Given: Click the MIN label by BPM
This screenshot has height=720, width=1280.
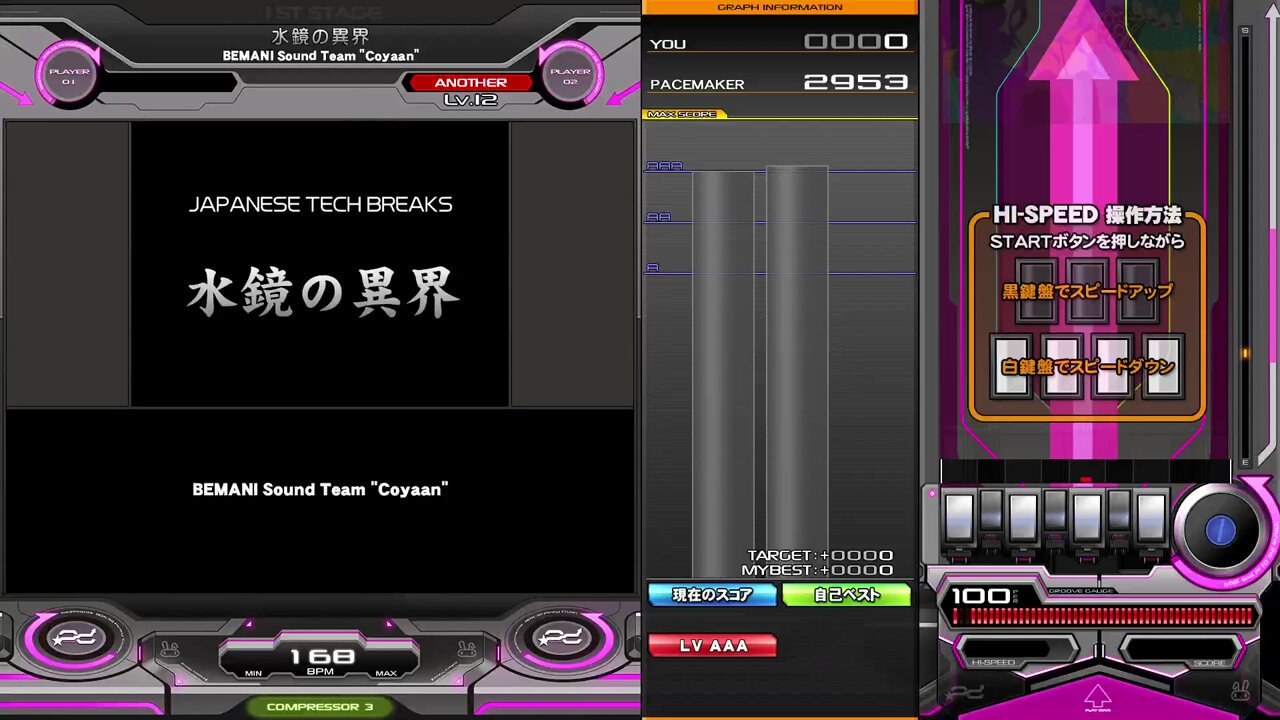Looking at the screenshot, I should 254,673.
